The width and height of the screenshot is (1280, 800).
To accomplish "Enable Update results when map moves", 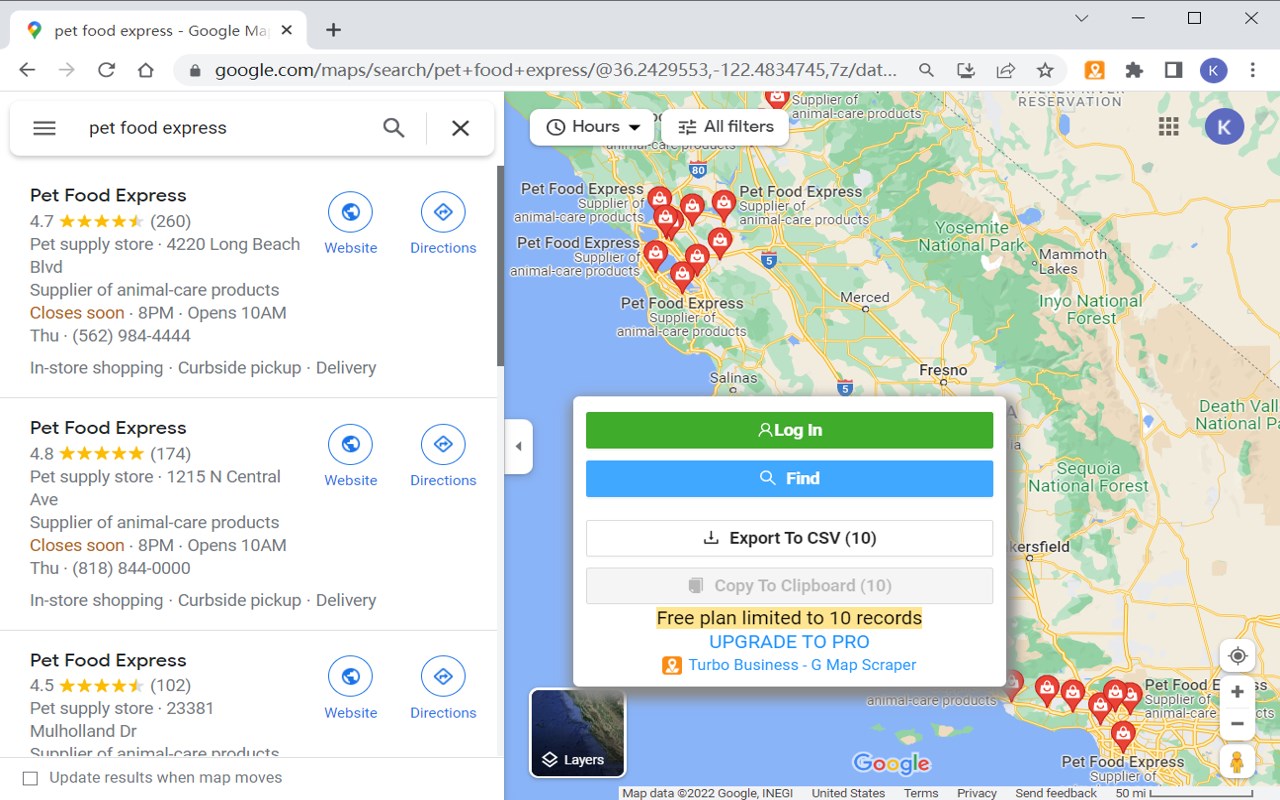I will coord(30,778).
